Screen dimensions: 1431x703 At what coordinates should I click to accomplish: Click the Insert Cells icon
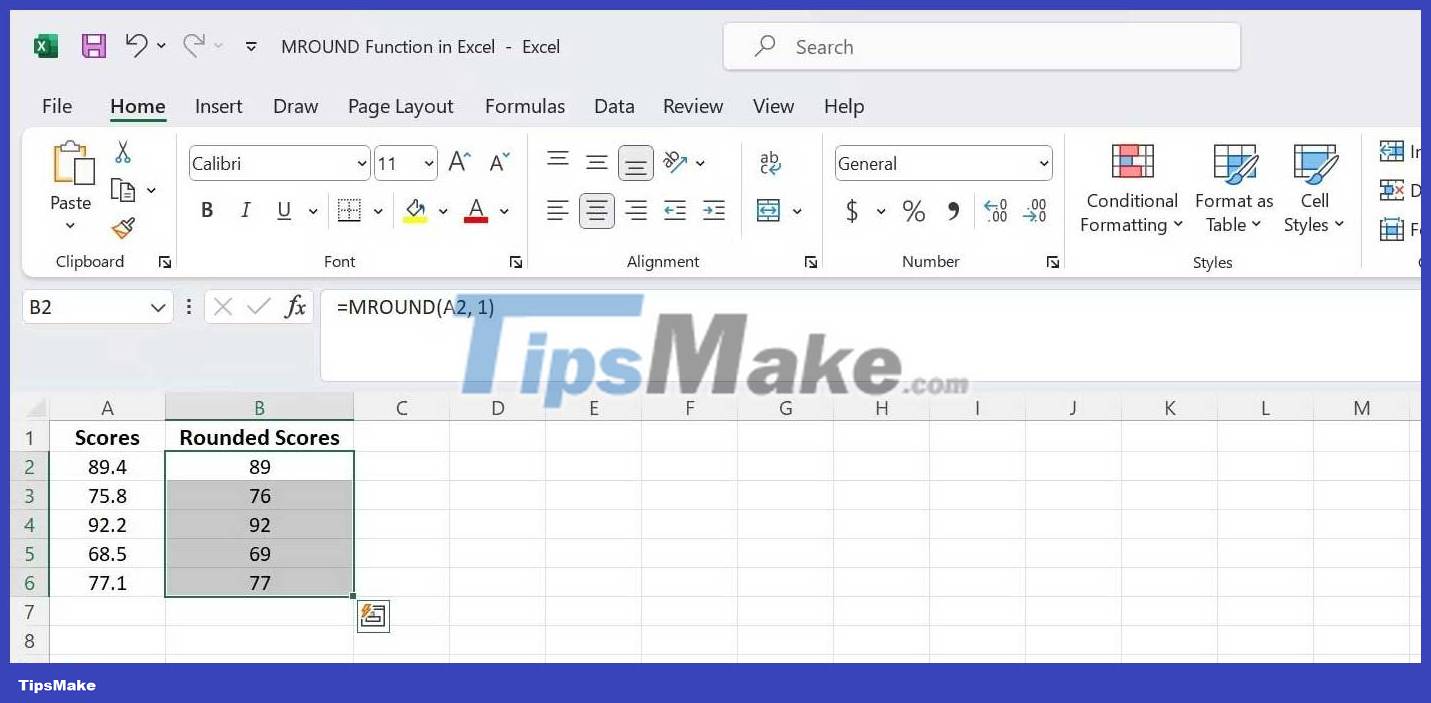pyautogui.click(x=1392, y=151)
